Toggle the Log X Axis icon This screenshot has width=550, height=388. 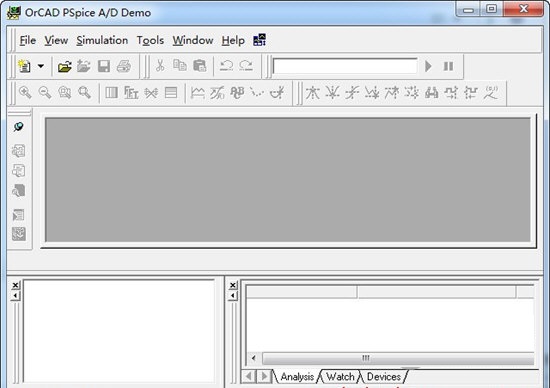click(x=112, y=93)
